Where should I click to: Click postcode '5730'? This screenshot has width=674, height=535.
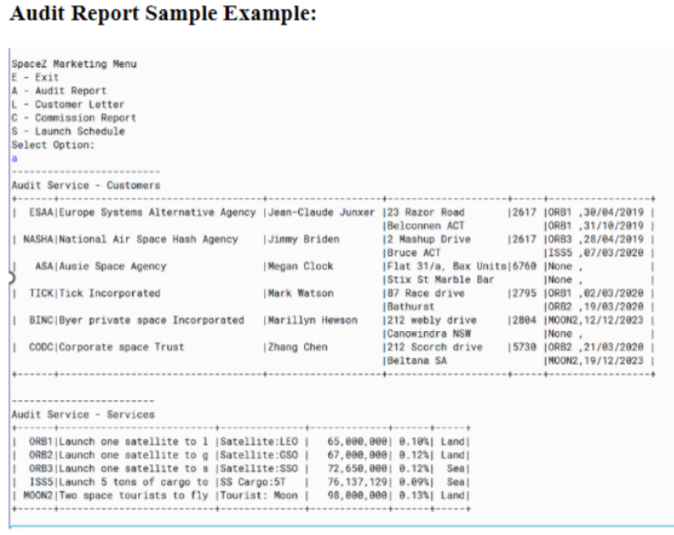[524, 347]
